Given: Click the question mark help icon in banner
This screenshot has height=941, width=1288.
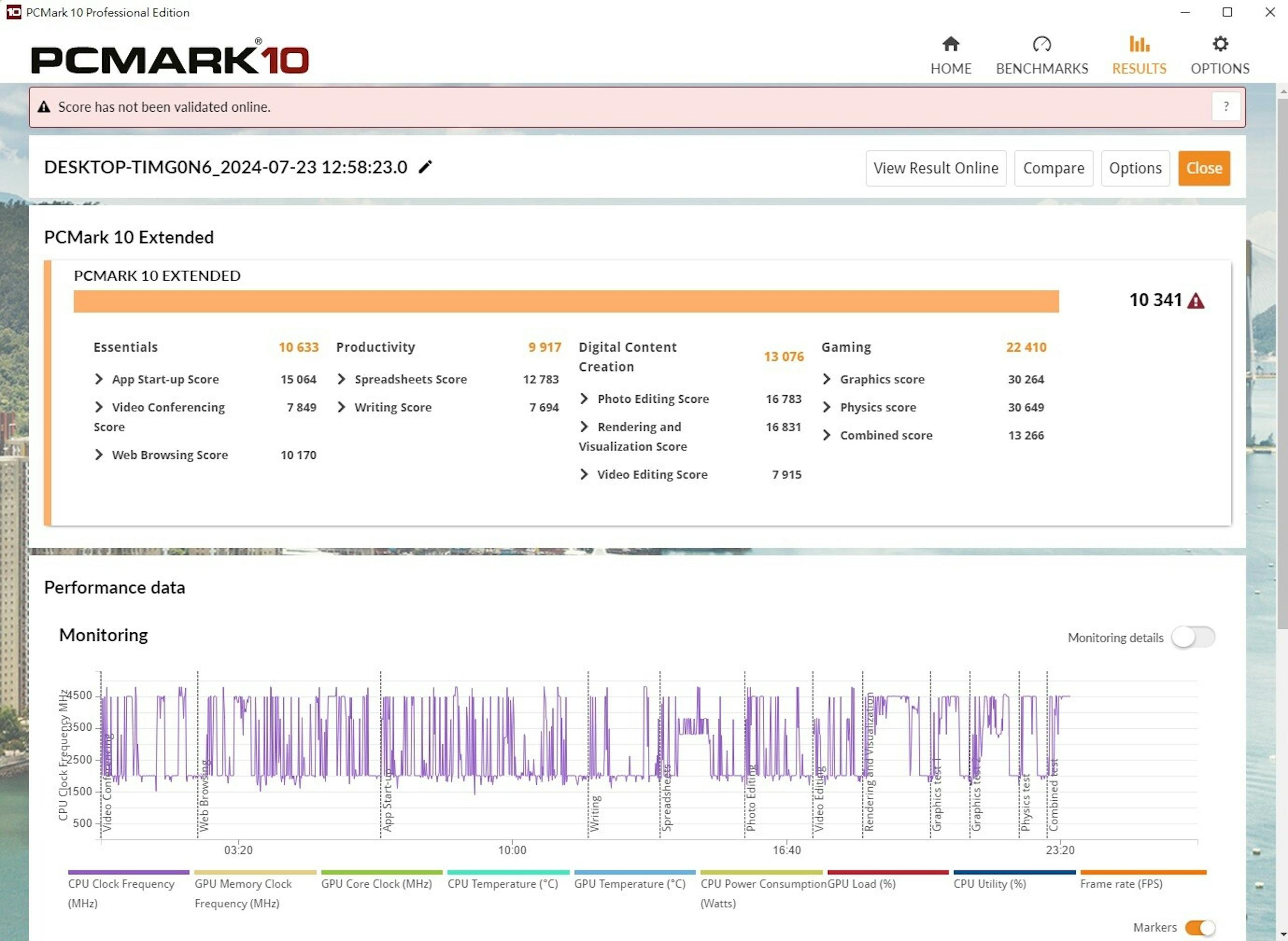Looking at the screenshot, I should [1225, 107].
